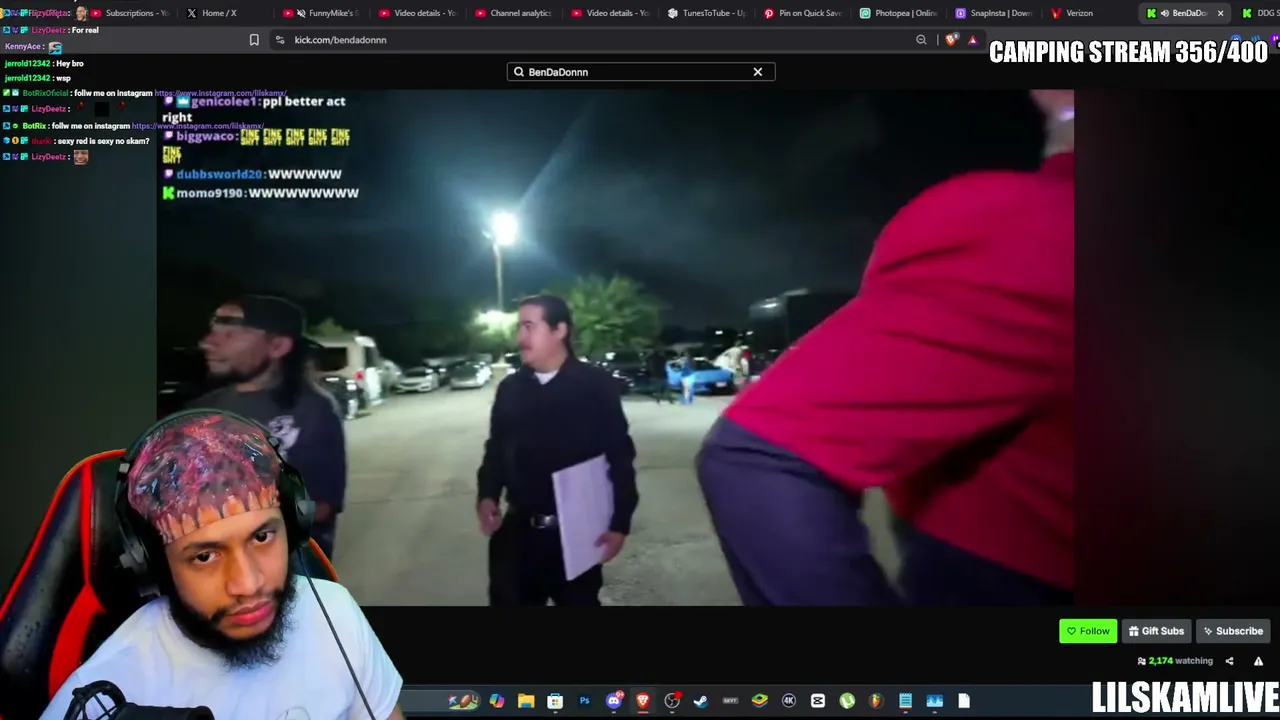Click the Brave browser taskbar icon
The width and height of the screenshot is (1280, 720).
(643, 701)
